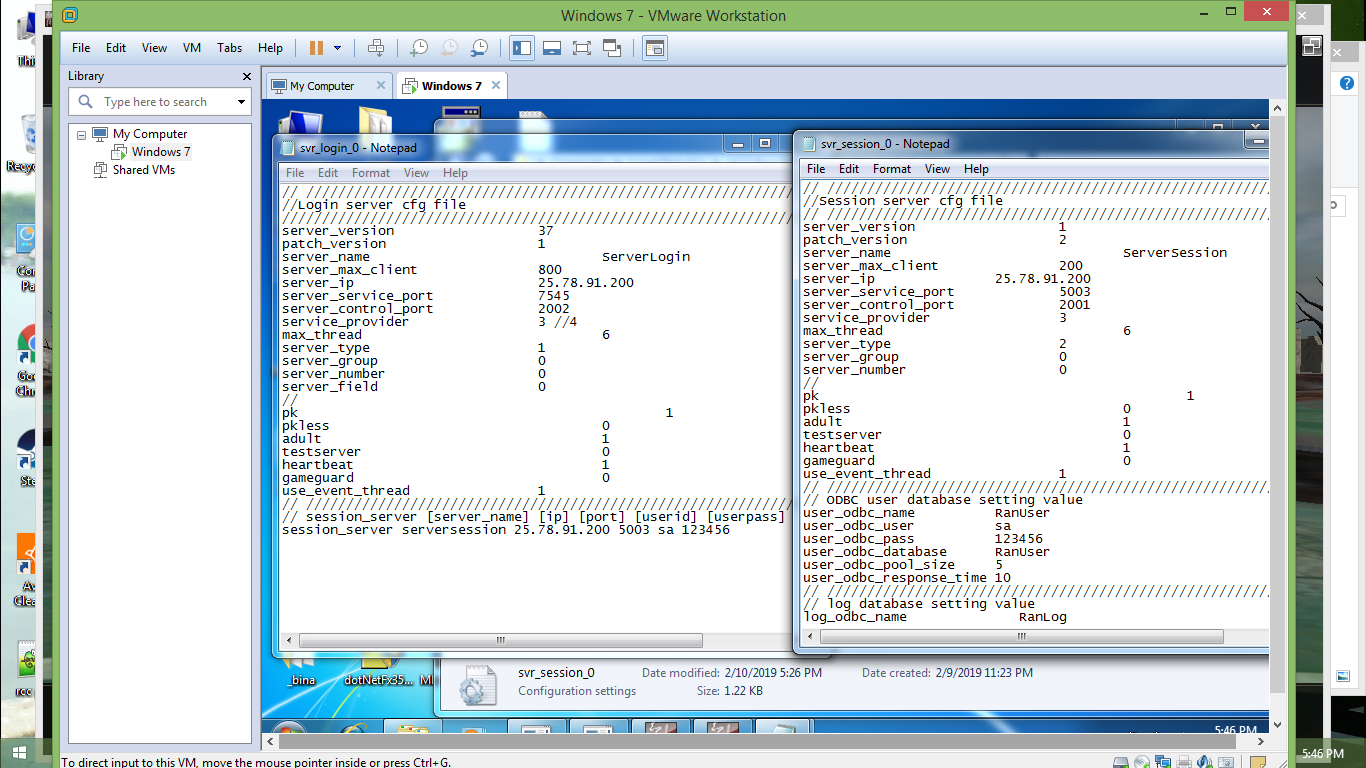The image size is (1366, 768).
Task: Open the snapshot manager wrench-clock icon
Action: point(480,48)
